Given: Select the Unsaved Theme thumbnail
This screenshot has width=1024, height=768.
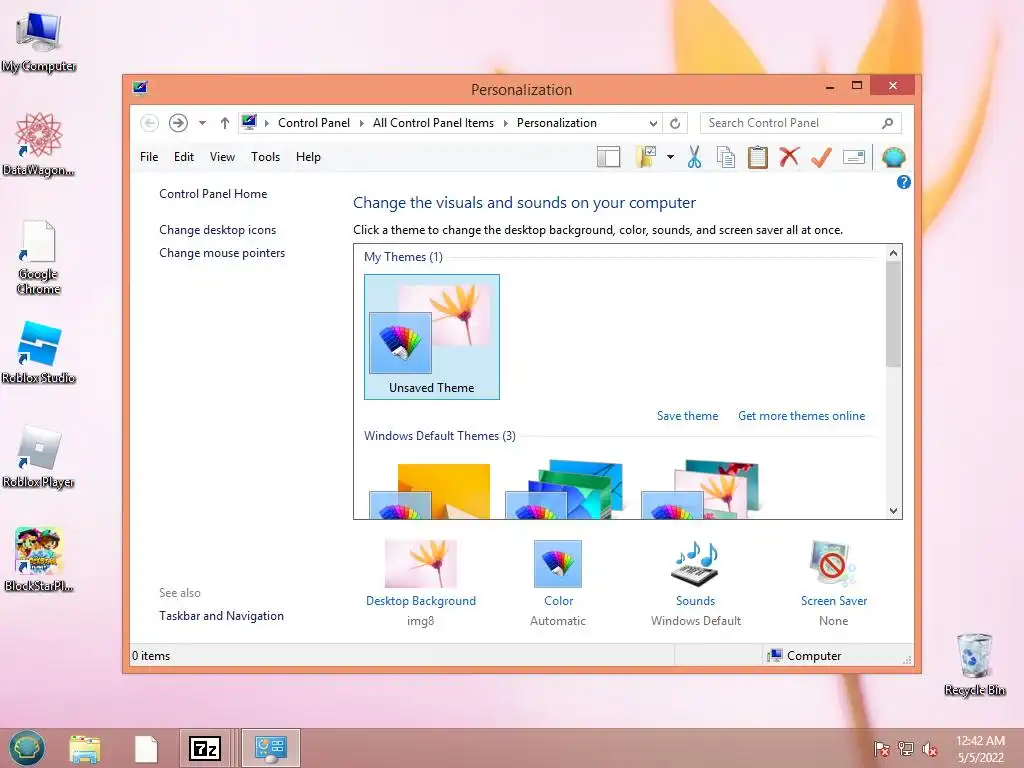Looking at the screenshot, I should (432, 336).
